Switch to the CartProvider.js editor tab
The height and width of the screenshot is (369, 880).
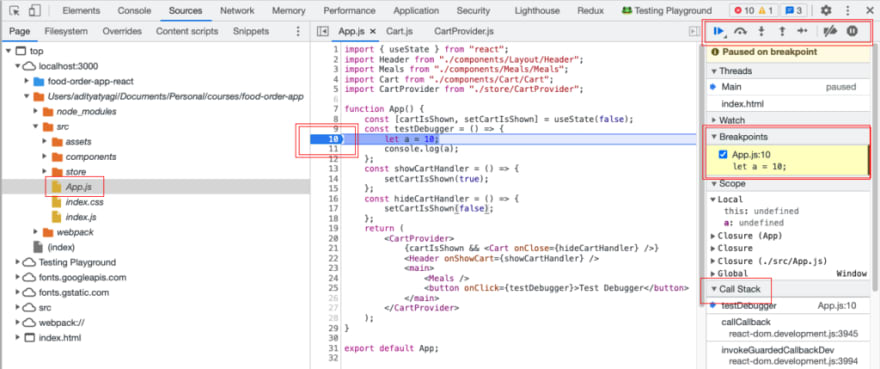pyautogui.click(x=464, y=31)
